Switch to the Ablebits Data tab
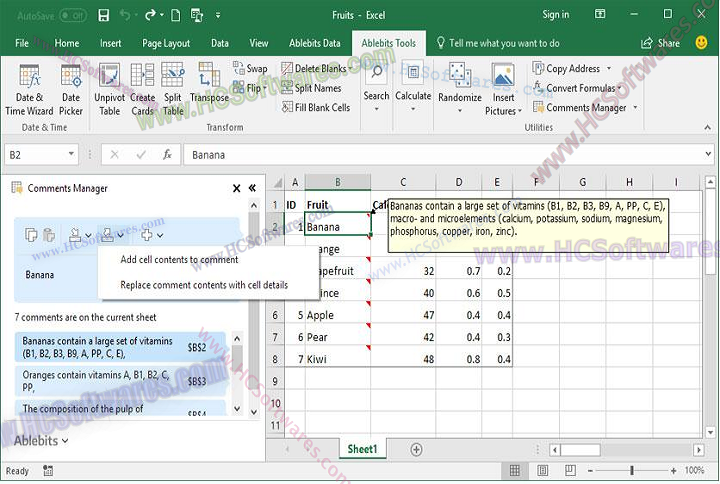Image resolution: width=720 pixels, height=484 pixels. (x=315, y=43)
